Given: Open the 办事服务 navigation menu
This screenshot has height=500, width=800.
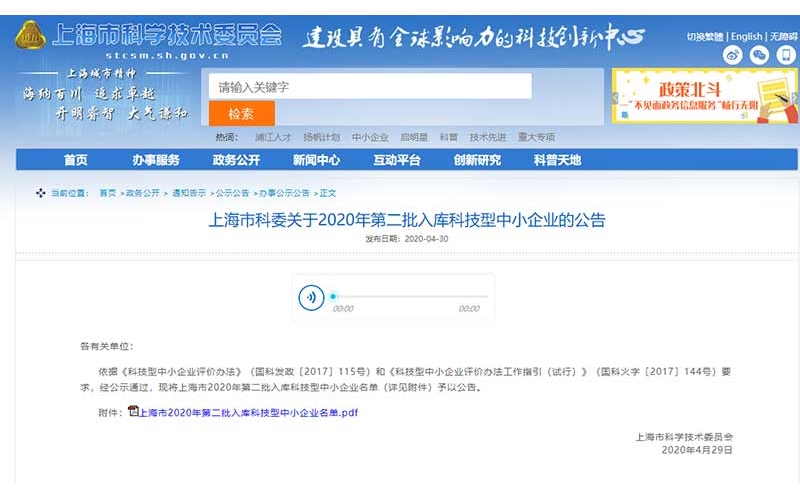Looking at the screenshot, I should [x=155, y=160].
